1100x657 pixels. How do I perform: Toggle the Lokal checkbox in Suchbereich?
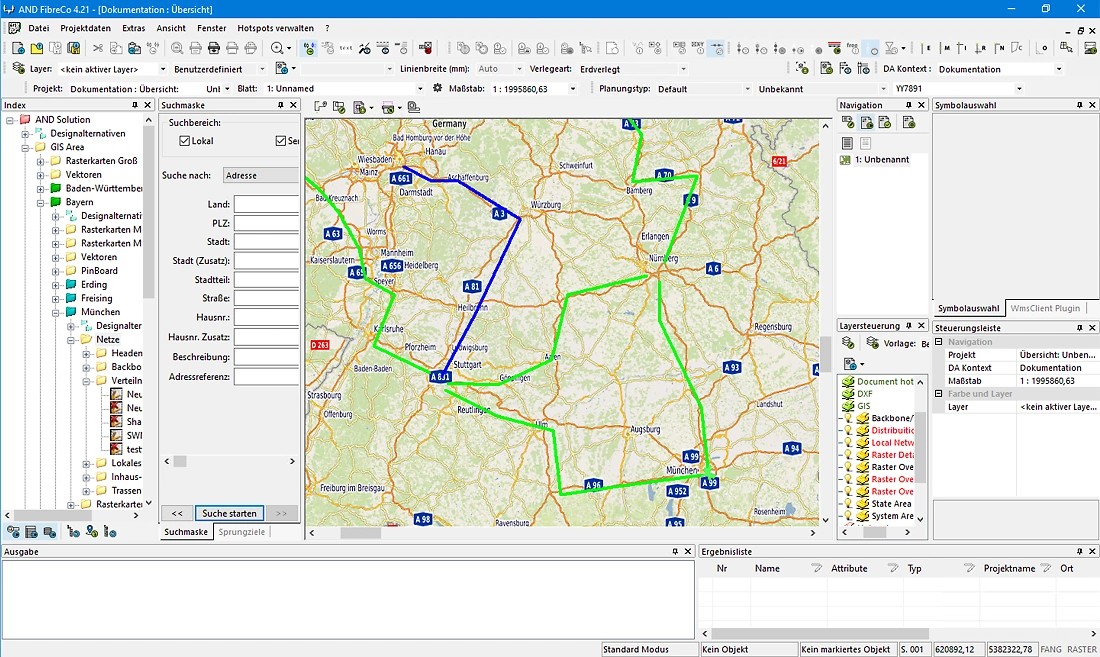tap(185, 141)
